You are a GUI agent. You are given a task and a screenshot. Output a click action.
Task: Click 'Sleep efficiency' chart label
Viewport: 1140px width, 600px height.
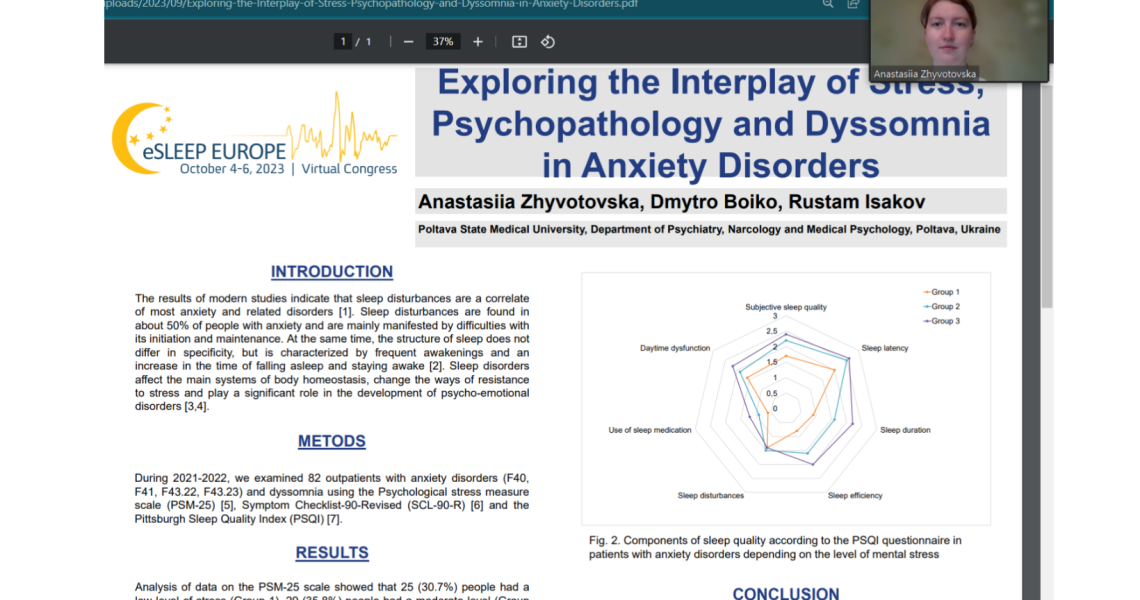854,496
